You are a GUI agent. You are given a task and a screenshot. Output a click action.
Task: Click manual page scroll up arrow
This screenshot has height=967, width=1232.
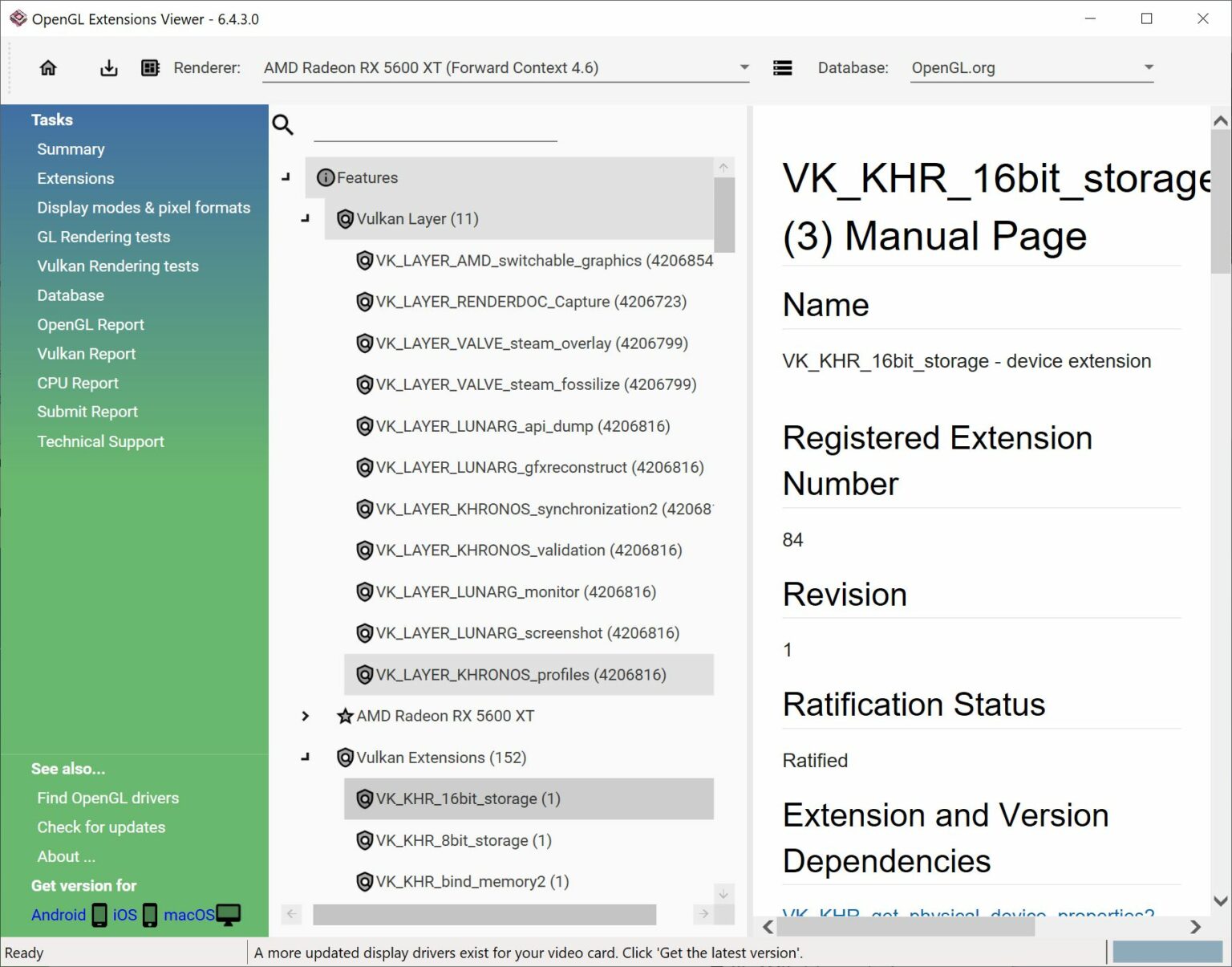[x=1221, y=121]
